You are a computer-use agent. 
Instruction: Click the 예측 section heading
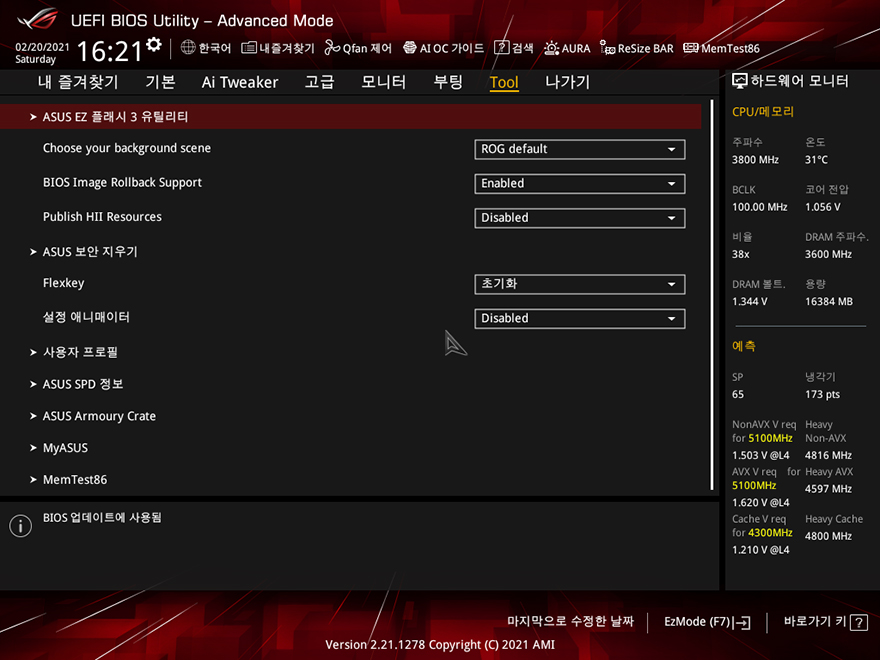(x=744, y=346)
